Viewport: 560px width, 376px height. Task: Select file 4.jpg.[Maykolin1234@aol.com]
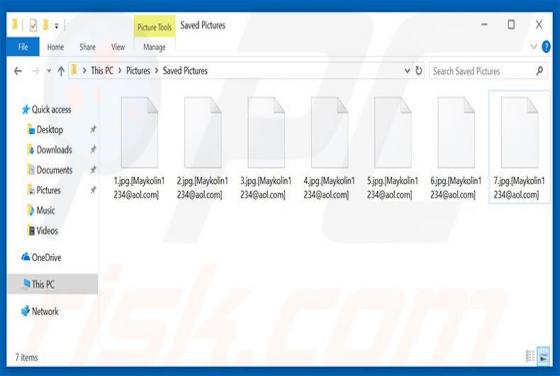[x=329, y=147]
